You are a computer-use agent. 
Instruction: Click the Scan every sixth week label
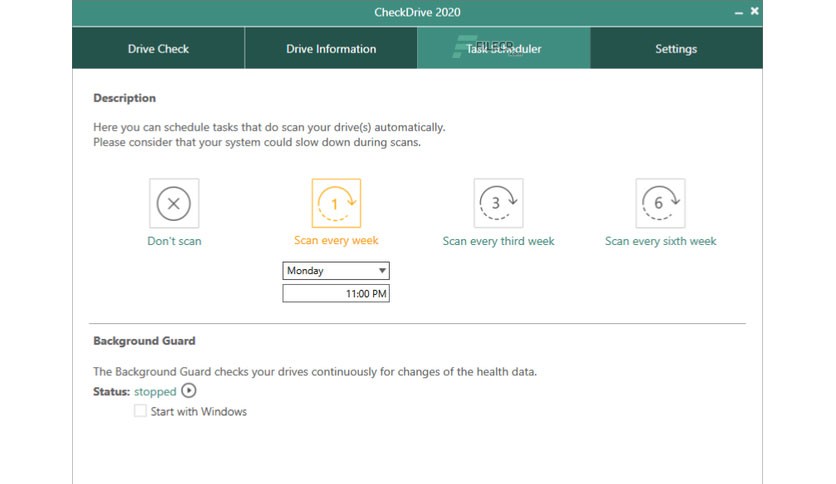[661, 241]
